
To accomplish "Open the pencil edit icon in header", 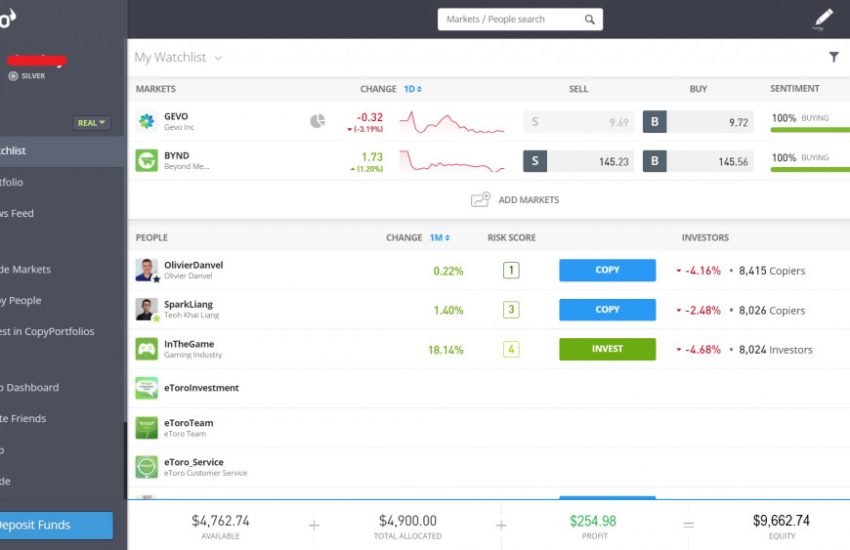I will 823,19.
